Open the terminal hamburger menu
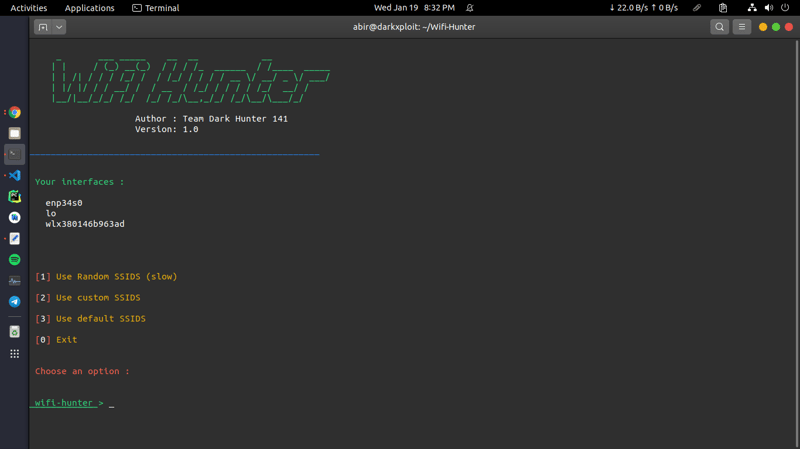The height and width of the screenshot is (449, 800). coord(741,27)
